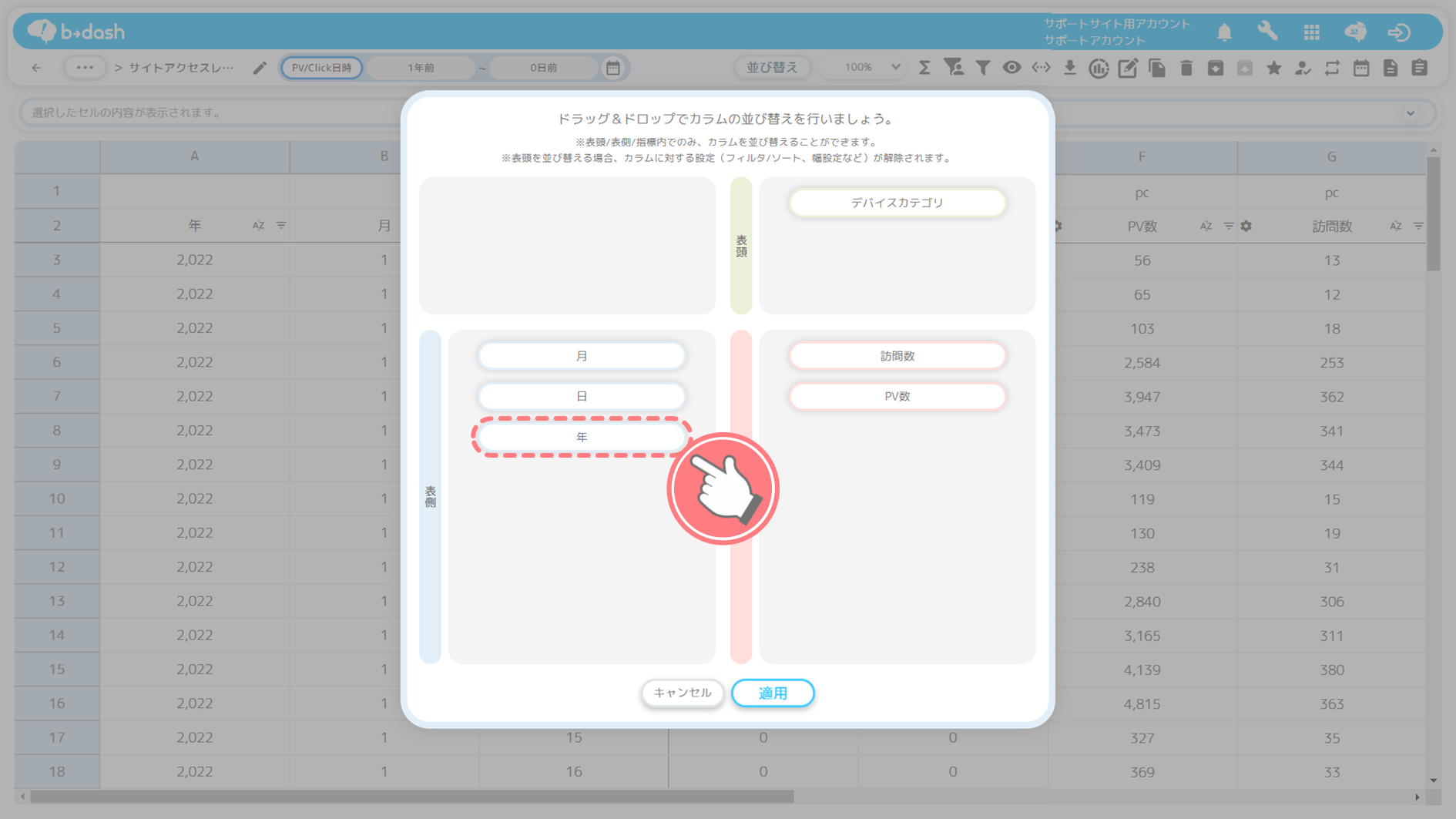This screenshot has height=819, width=1456.
Task: Click the 並び替え button in toolbar
Action: point(772,68)
